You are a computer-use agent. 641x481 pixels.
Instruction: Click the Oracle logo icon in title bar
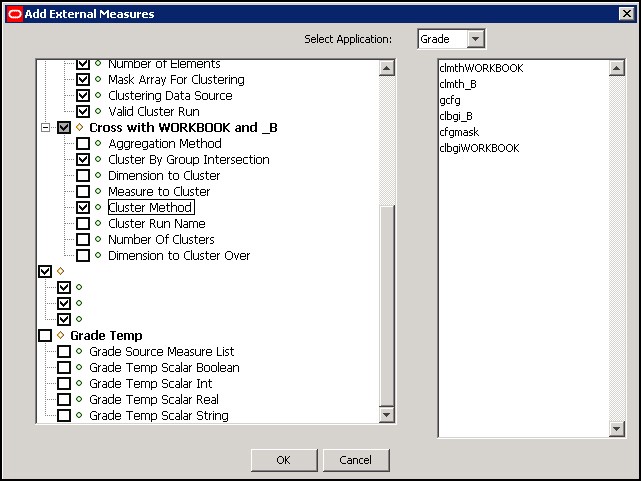click(x=15, y=14)
